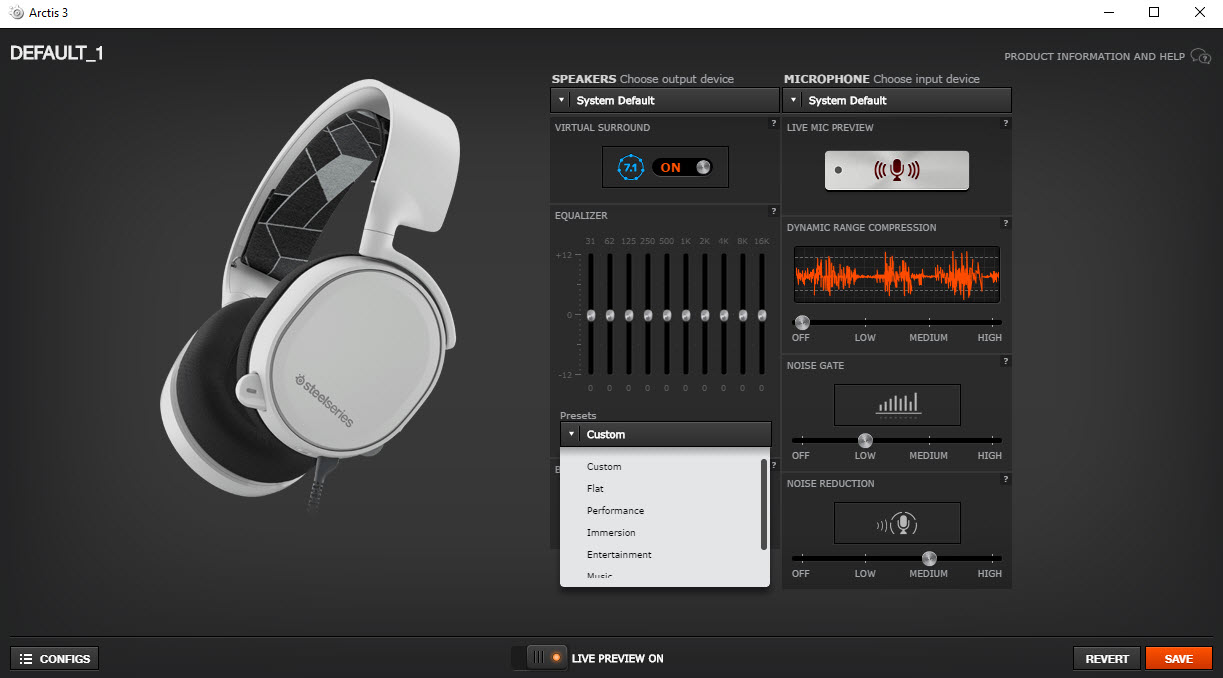Open Noise Gate help question mark
This screenshot has width=1223, height=678.
pos(1005,362)
